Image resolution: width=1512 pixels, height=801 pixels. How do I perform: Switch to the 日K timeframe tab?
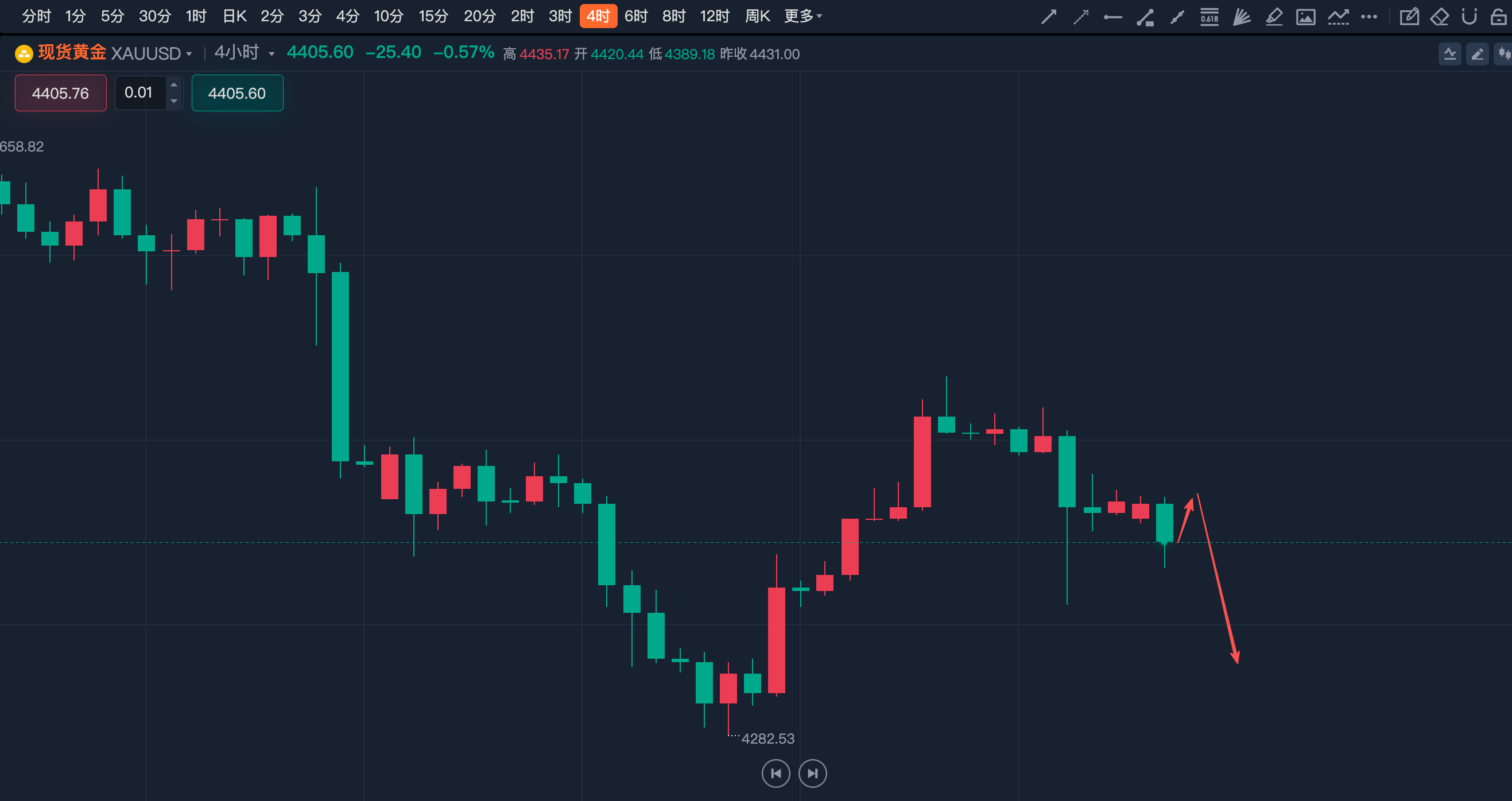pos(234,16)
